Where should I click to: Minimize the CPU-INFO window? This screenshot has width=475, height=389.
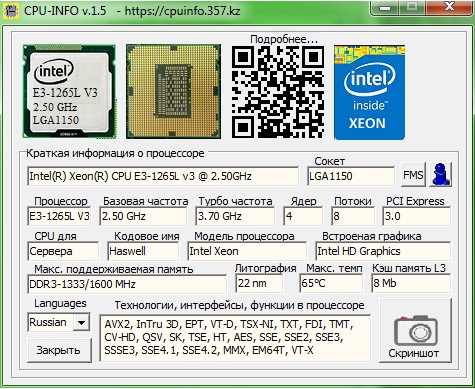pos(386,8)
